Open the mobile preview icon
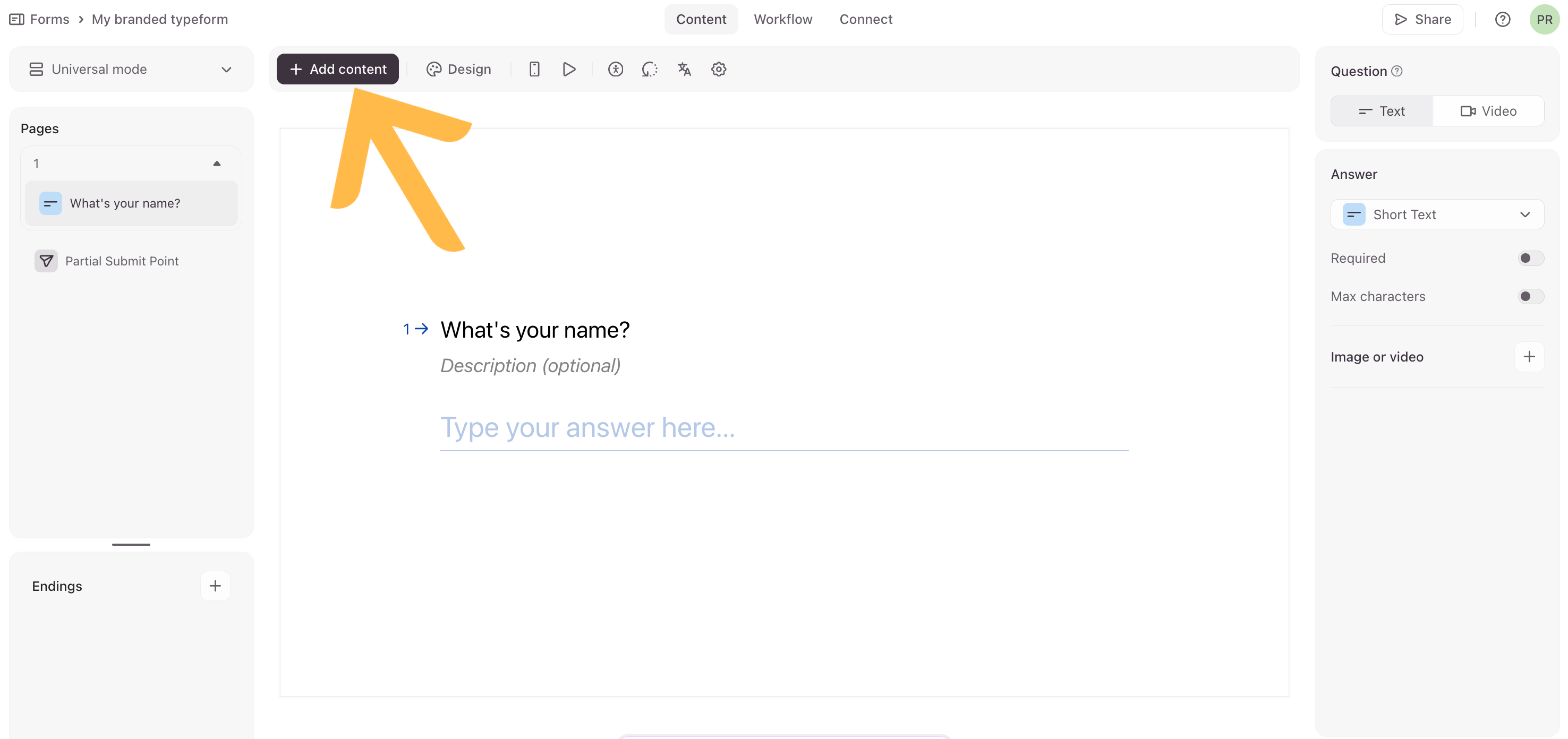This screenshot has height=739, width=1568. tap(534, 70)
